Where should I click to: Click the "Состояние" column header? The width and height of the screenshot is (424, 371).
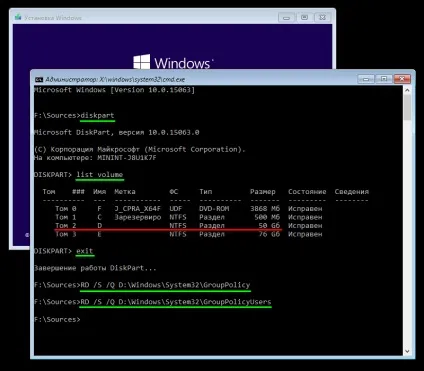(307, 192)
